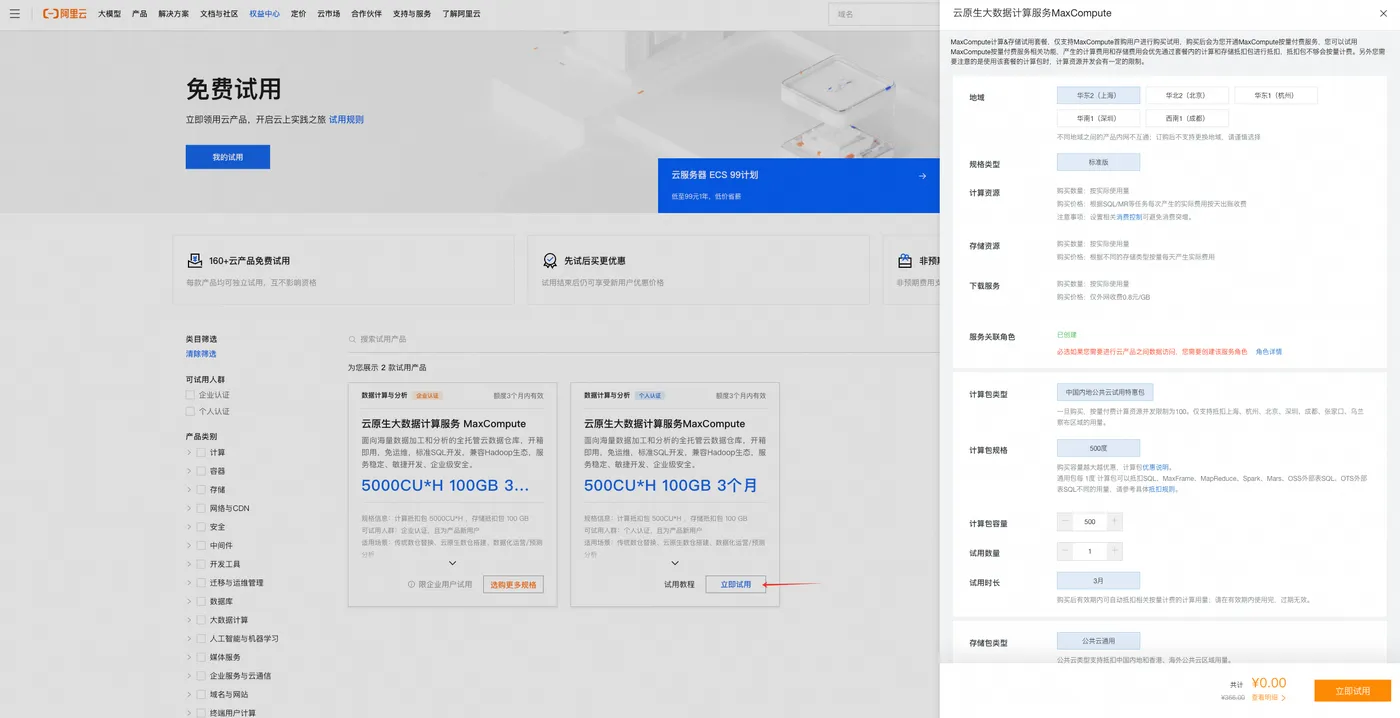Expand details chevron on 5000CU*H card
The width and height of the screenshot is (1400, 718).
click(453, 563)
